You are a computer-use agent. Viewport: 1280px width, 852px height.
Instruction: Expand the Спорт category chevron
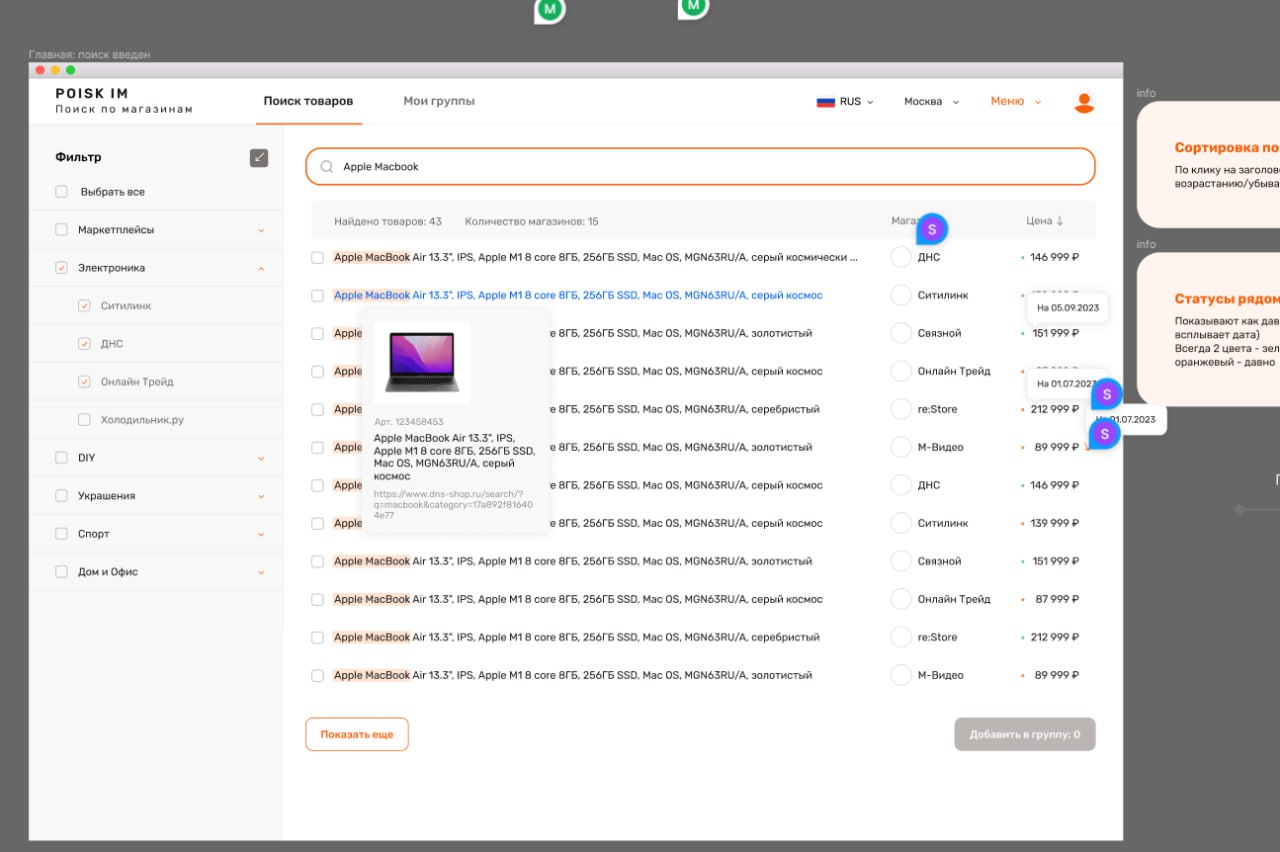pos(261,534)
